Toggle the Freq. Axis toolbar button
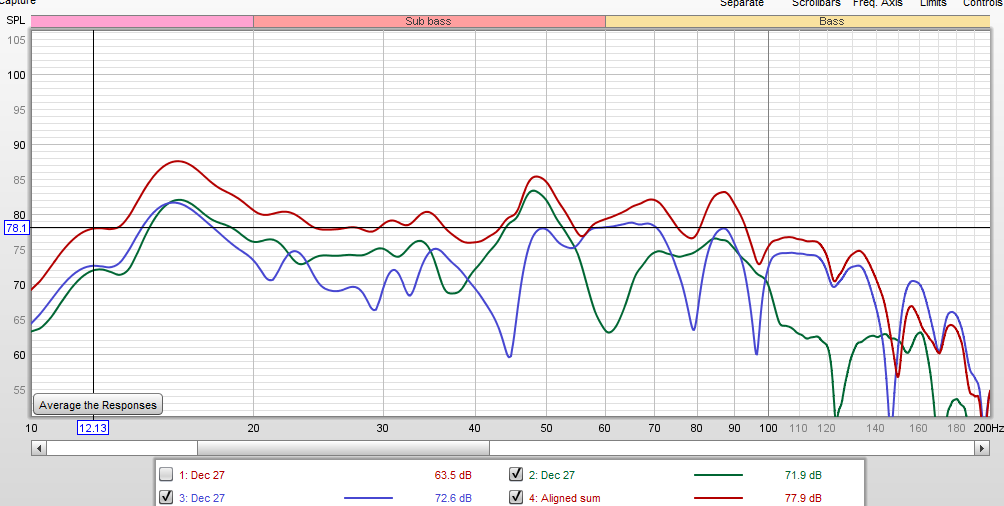The image size is (1004, 506). coord(878,3)
